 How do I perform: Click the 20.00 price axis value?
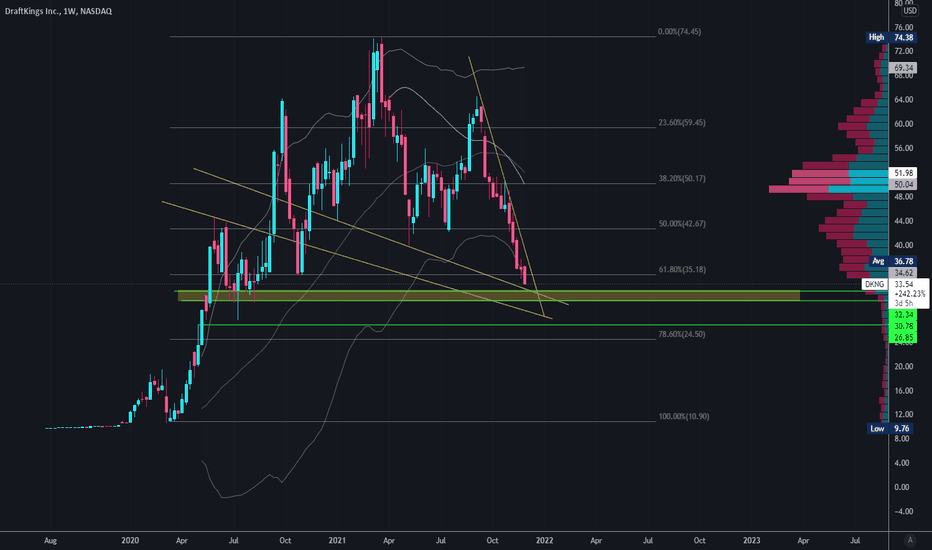[903, 366]
